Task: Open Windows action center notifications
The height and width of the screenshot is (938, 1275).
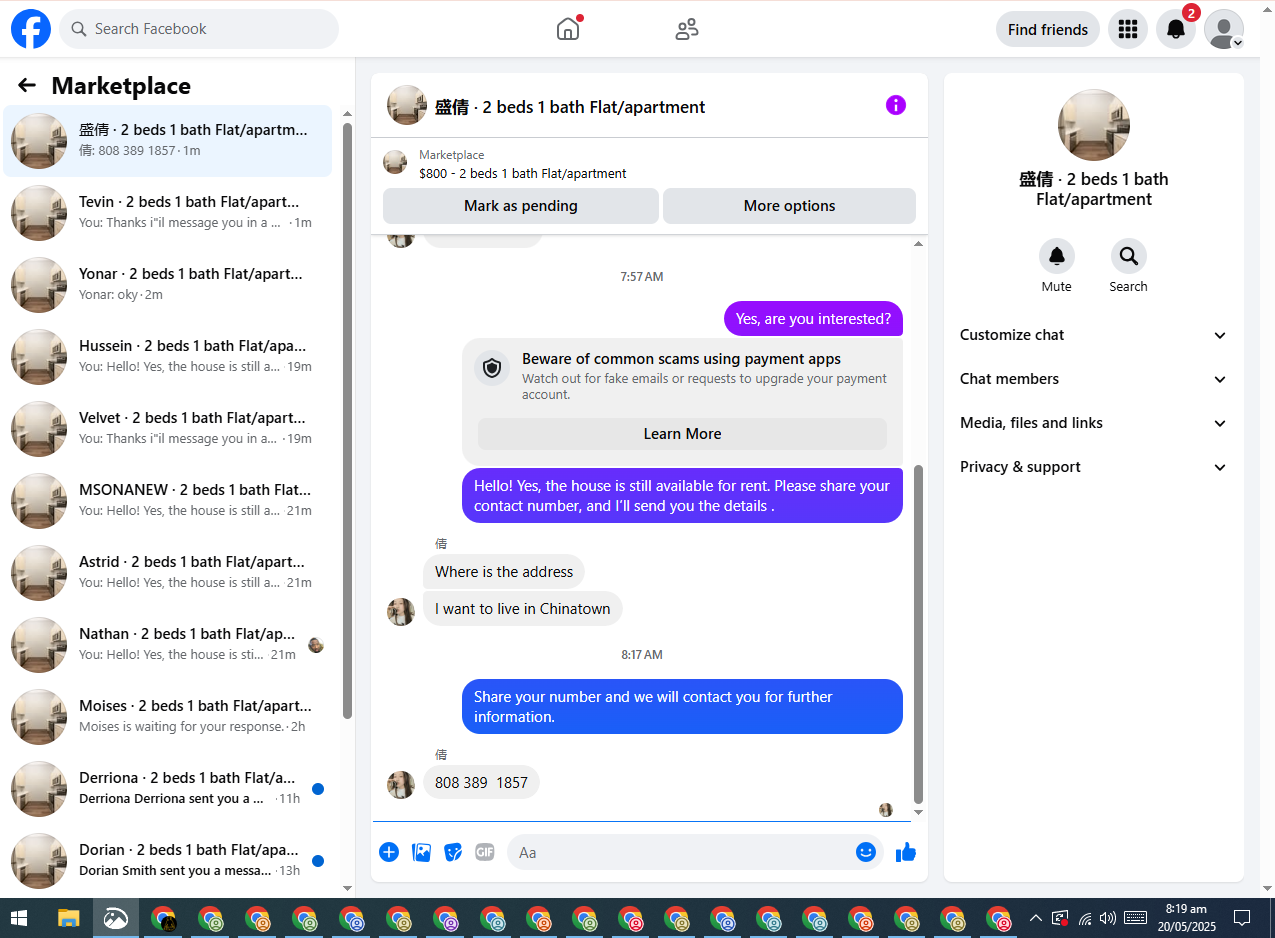Action: pyautogui.click(x=1242, y=918)
